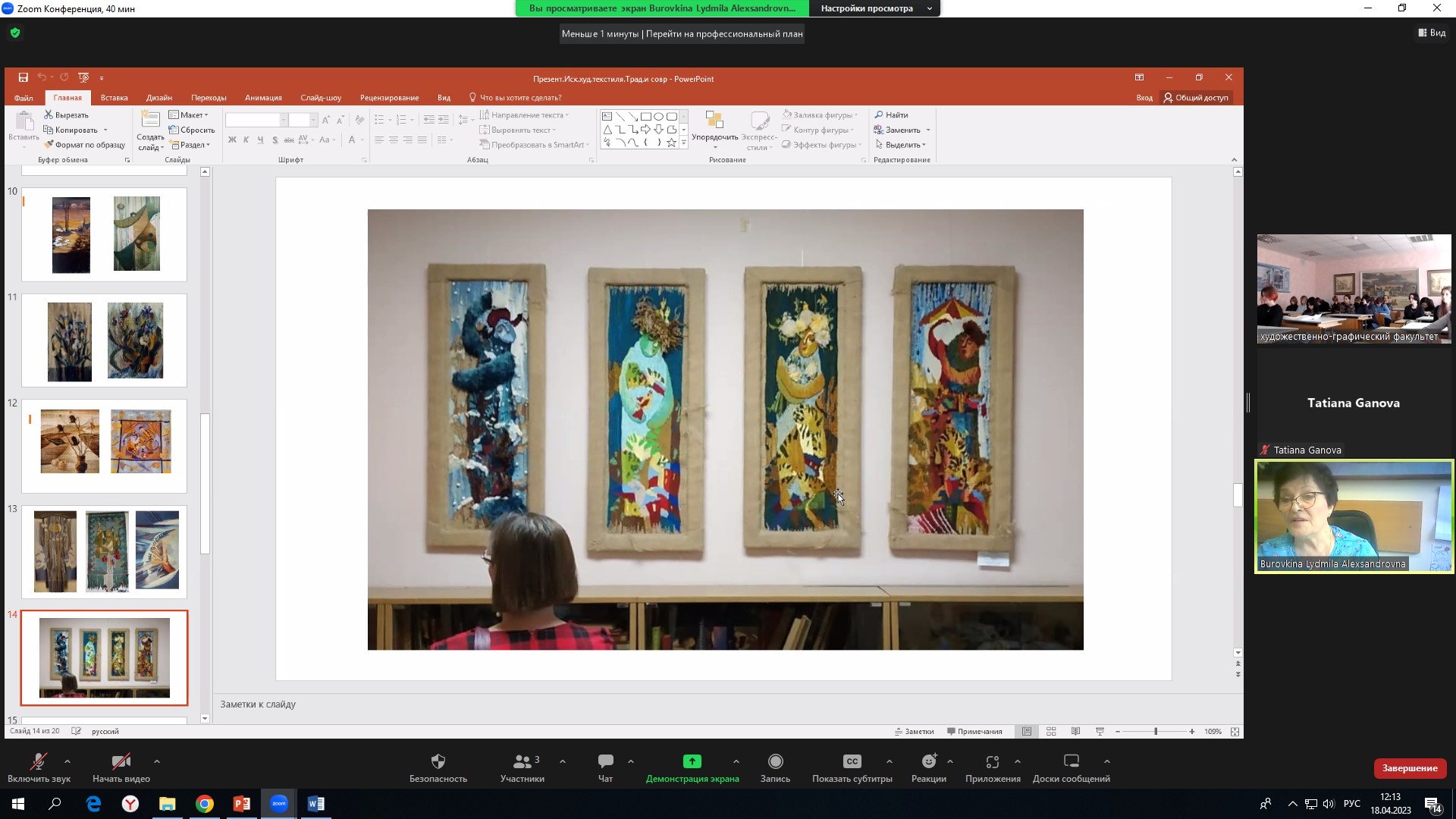The image size is (1456, 819).
Task: Open the Reactions smiley icon
Action: [929, 761]
